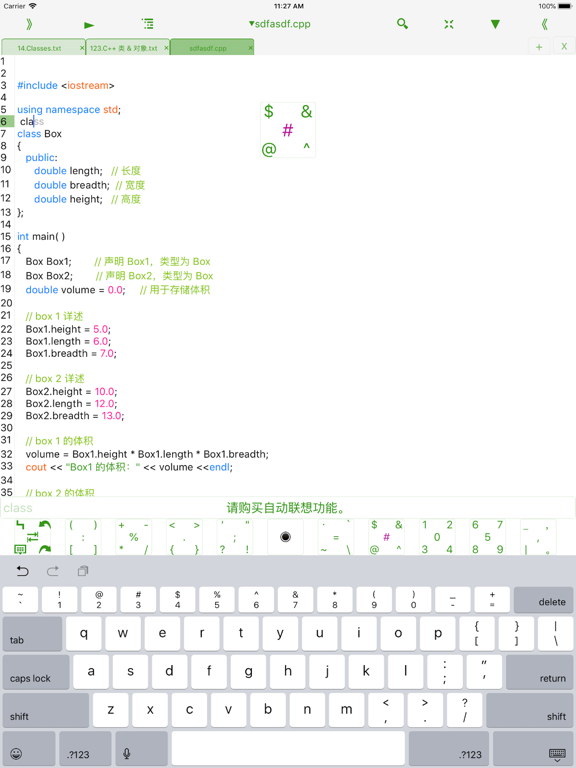
Task: Toggle fullscreen with the collapse-arrows icon
Action: (449, 24)
